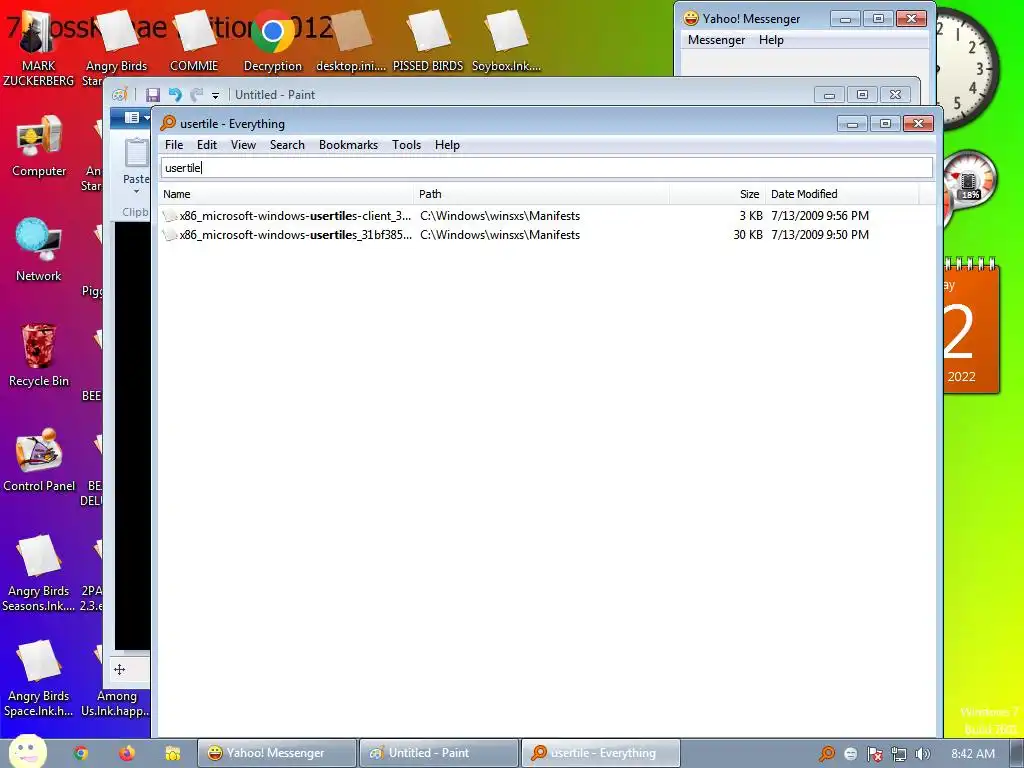Select the usertiles-client_3 manifest result
1024x768 pixels.
tap(295, 216)
